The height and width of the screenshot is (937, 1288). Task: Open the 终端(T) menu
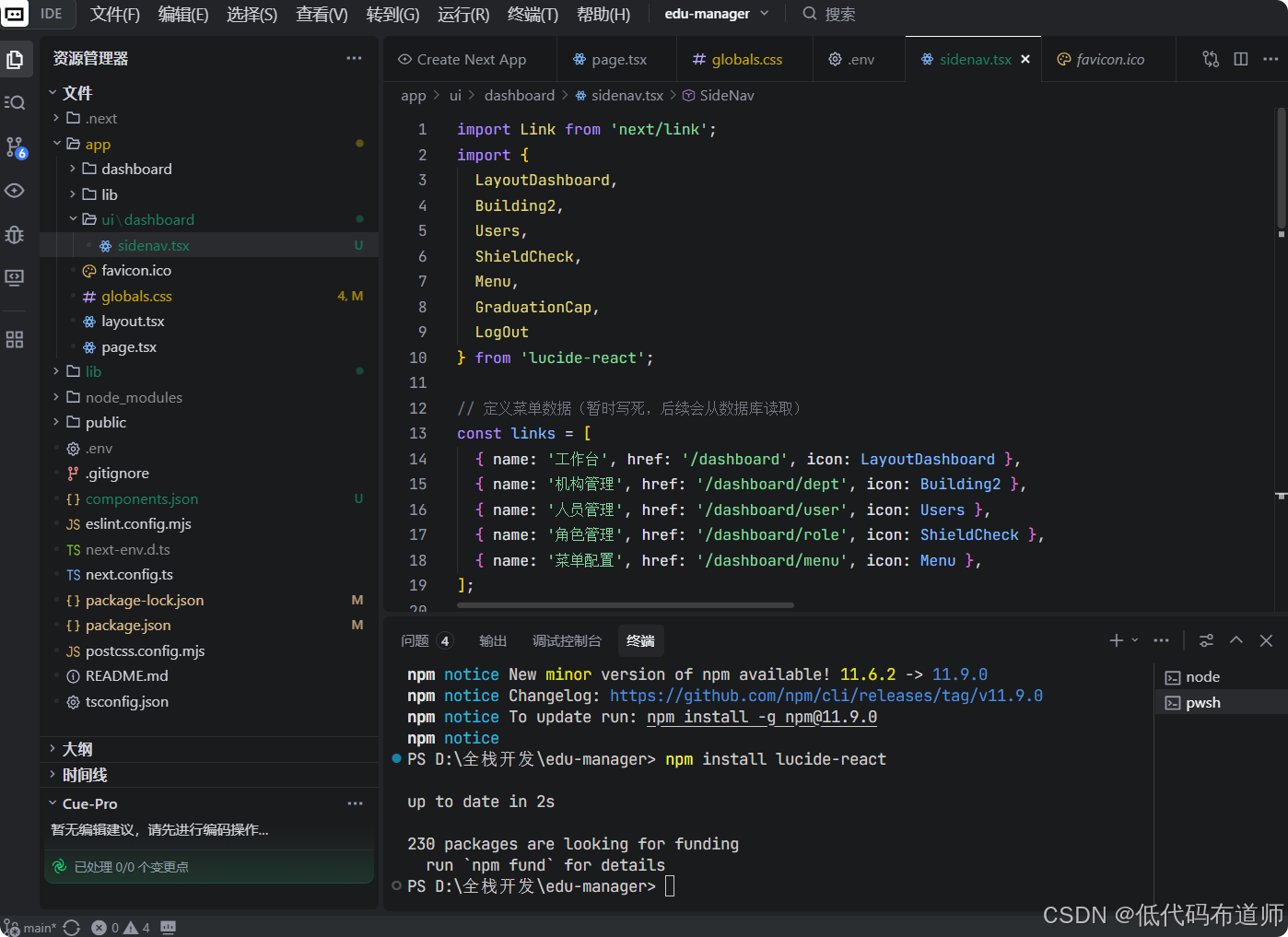point(533,14)
